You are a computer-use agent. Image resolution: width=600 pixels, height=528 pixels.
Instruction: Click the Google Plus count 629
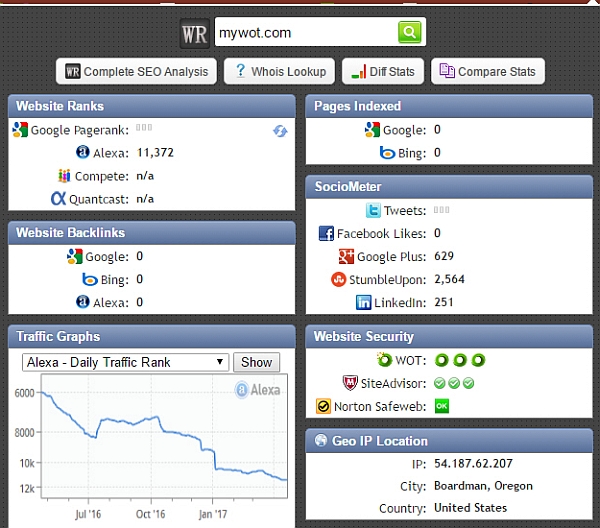(444, 256)
